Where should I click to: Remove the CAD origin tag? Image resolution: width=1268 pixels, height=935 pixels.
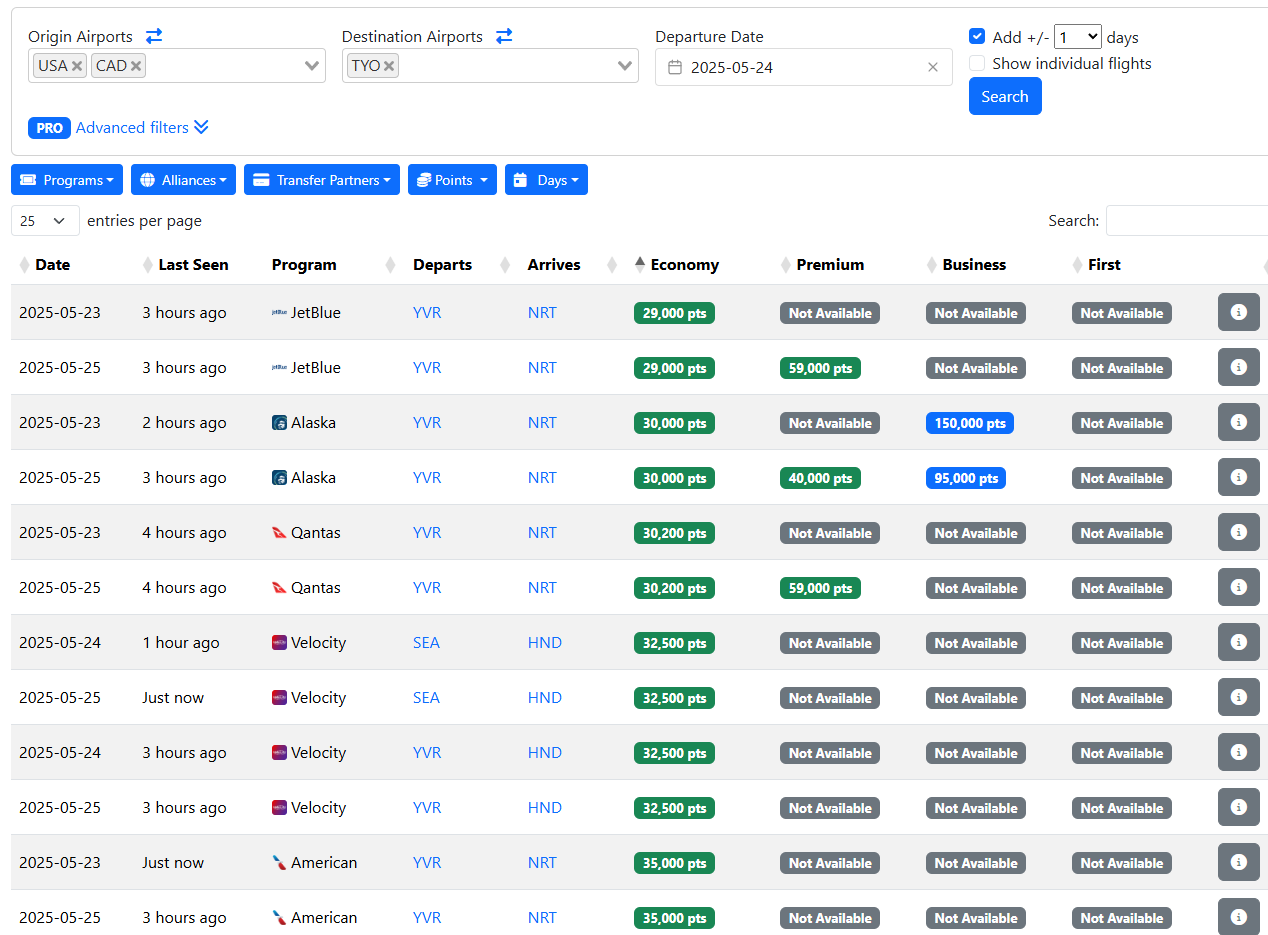(x=136, y=66)
